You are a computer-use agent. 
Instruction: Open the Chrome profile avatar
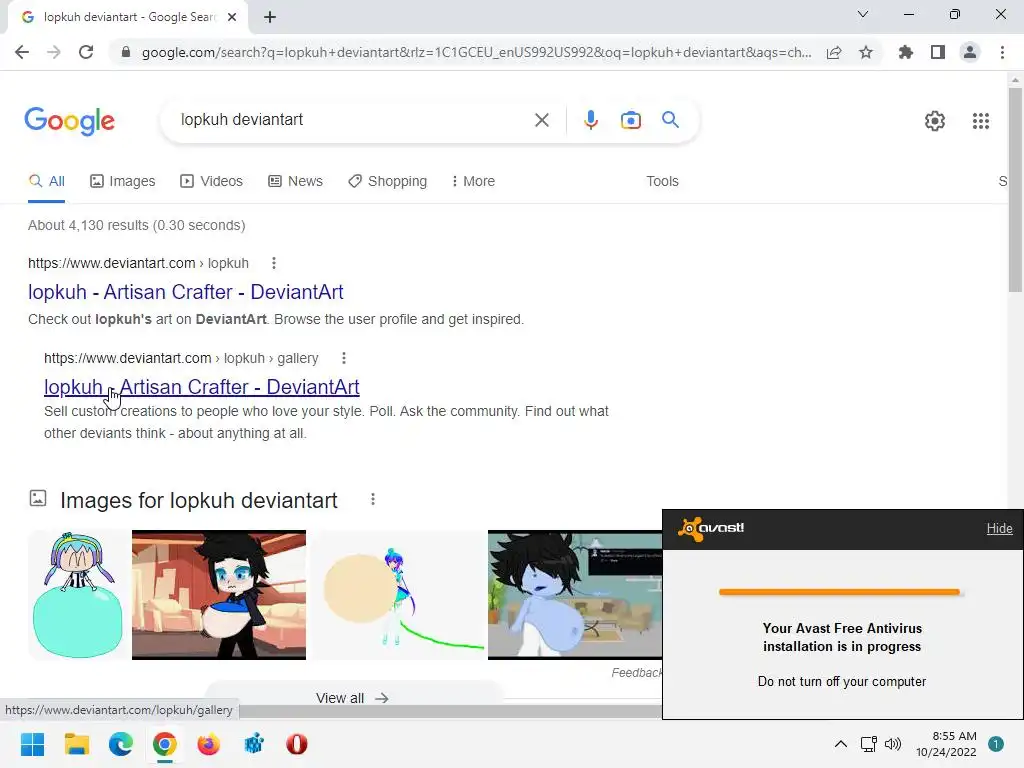pos(970,52)
